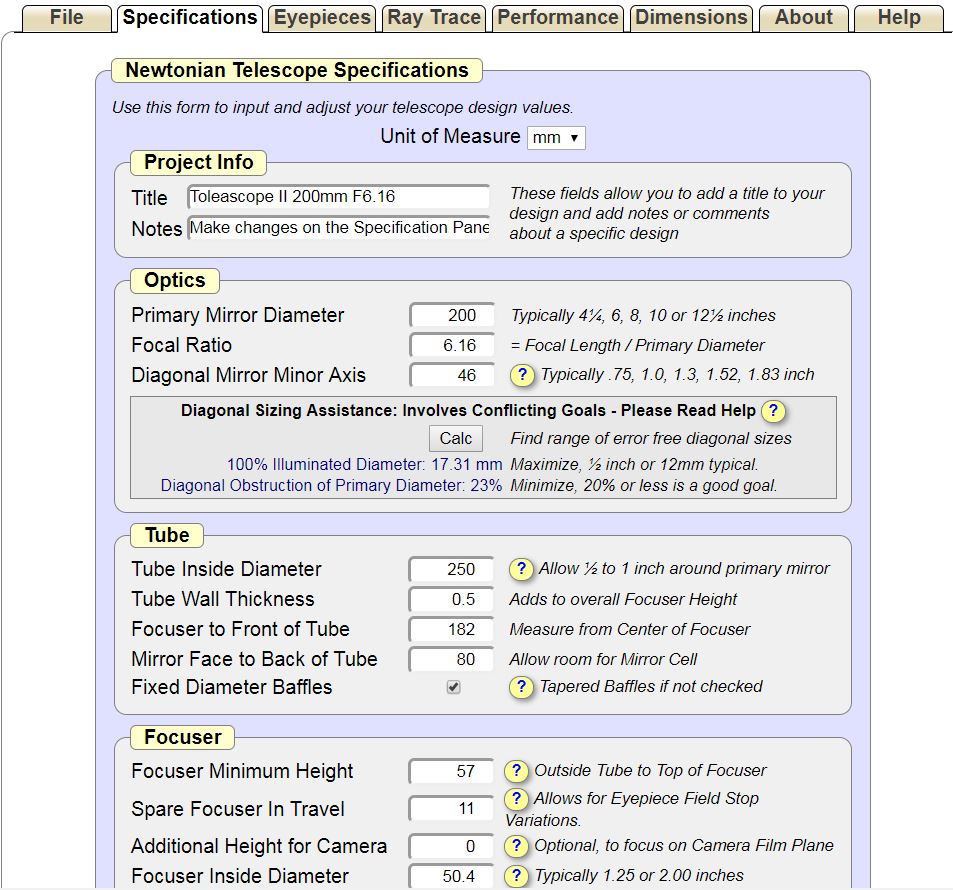Image resolution: width=953 pixels, height=890 pixels.
Task: Click the 'Allow room for Mirror Cell' hint
Action: pyautogui.click(x=603, y=659)
